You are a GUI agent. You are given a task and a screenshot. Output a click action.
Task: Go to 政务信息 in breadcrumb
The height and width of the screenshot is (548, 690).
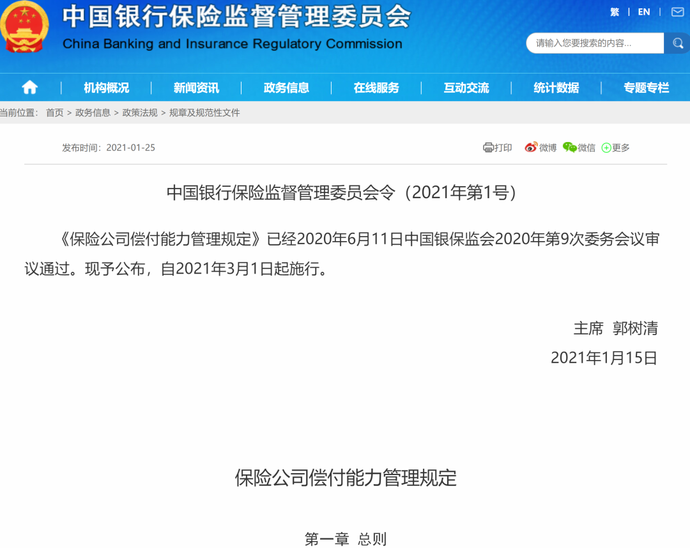[x=92, y=113]
